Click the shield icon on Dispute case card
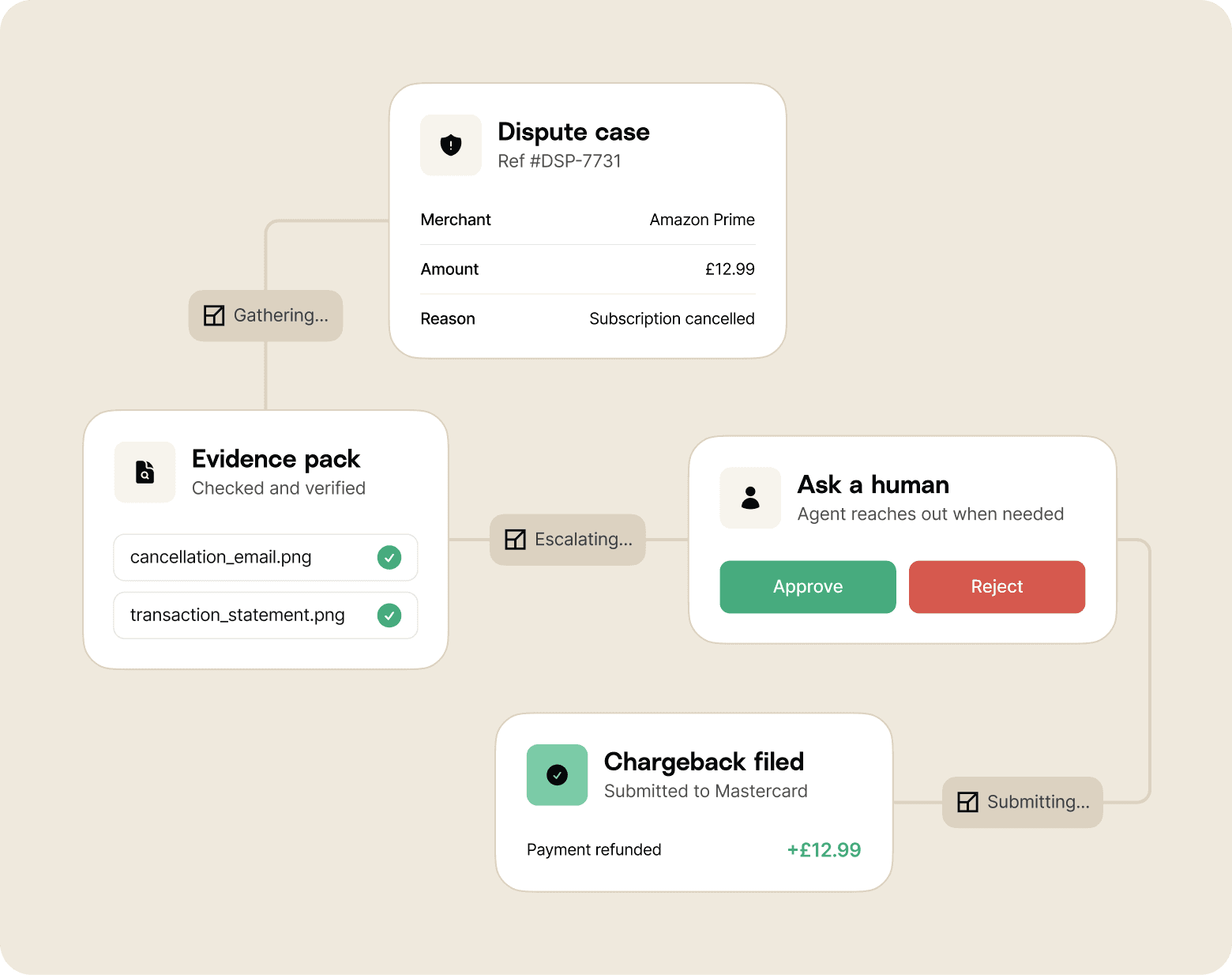 click(x=451, y=145)
